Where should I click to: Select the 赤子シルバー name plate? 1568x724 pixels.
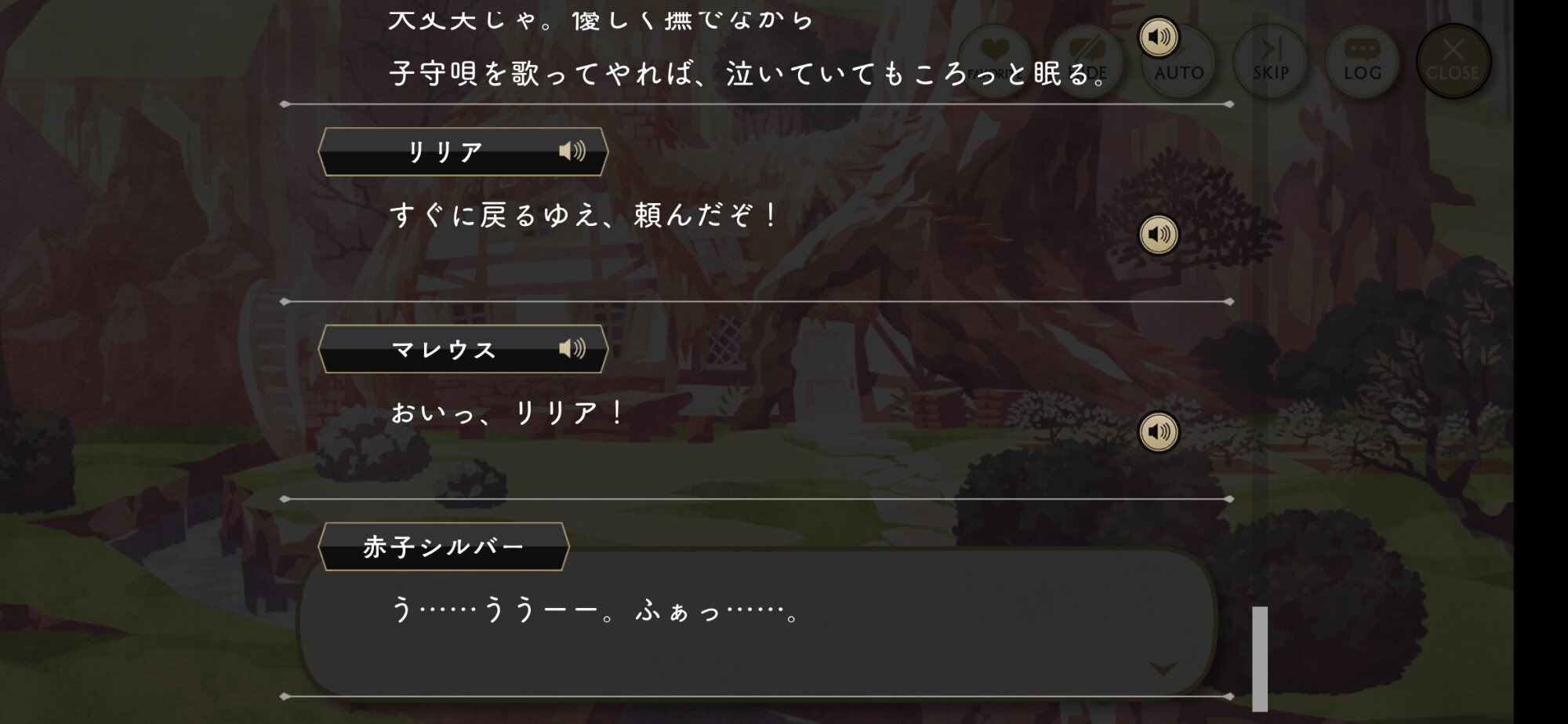[444, 547]
